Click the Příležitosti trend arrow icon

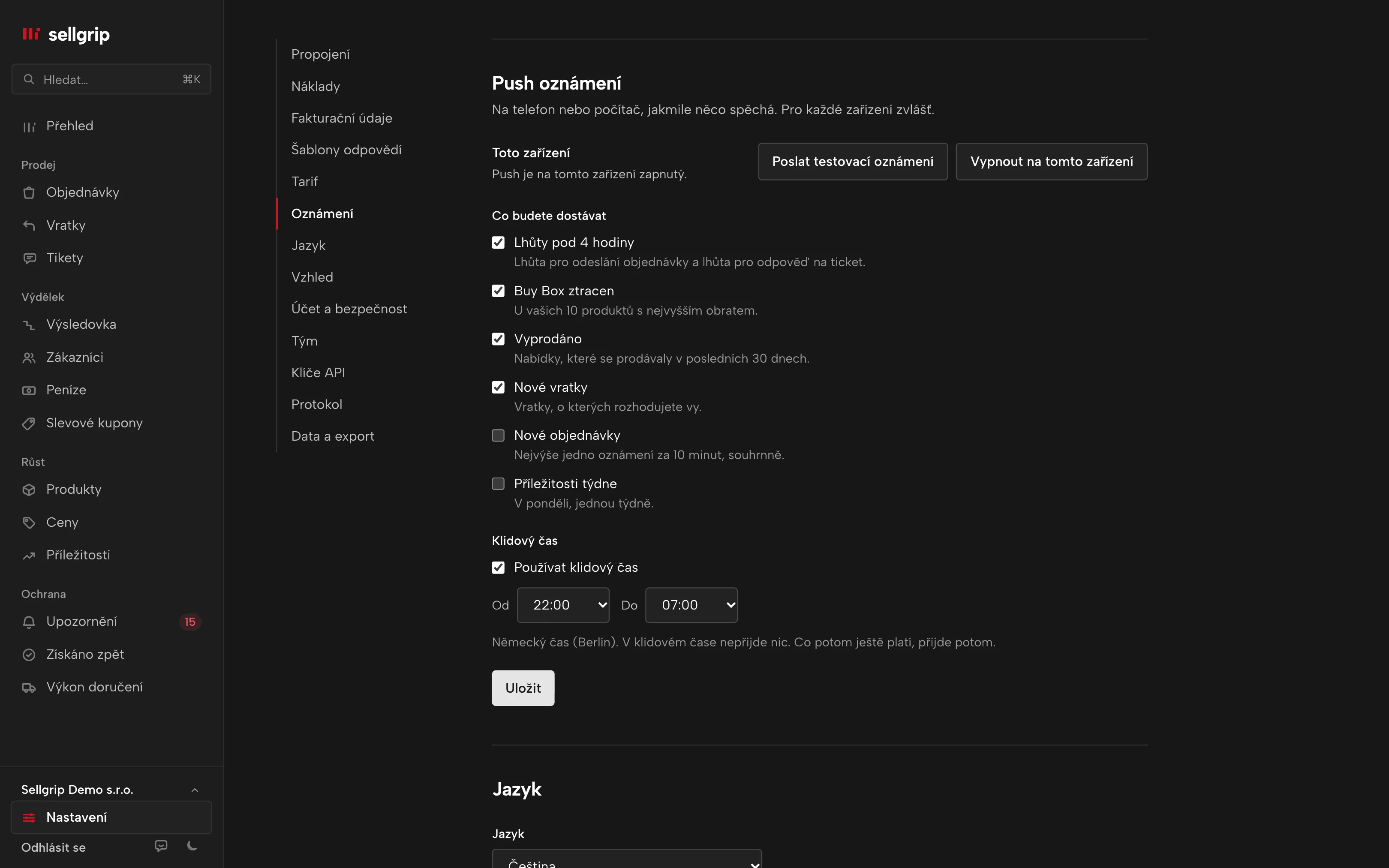pyautogui.click(x=29, y=556)
